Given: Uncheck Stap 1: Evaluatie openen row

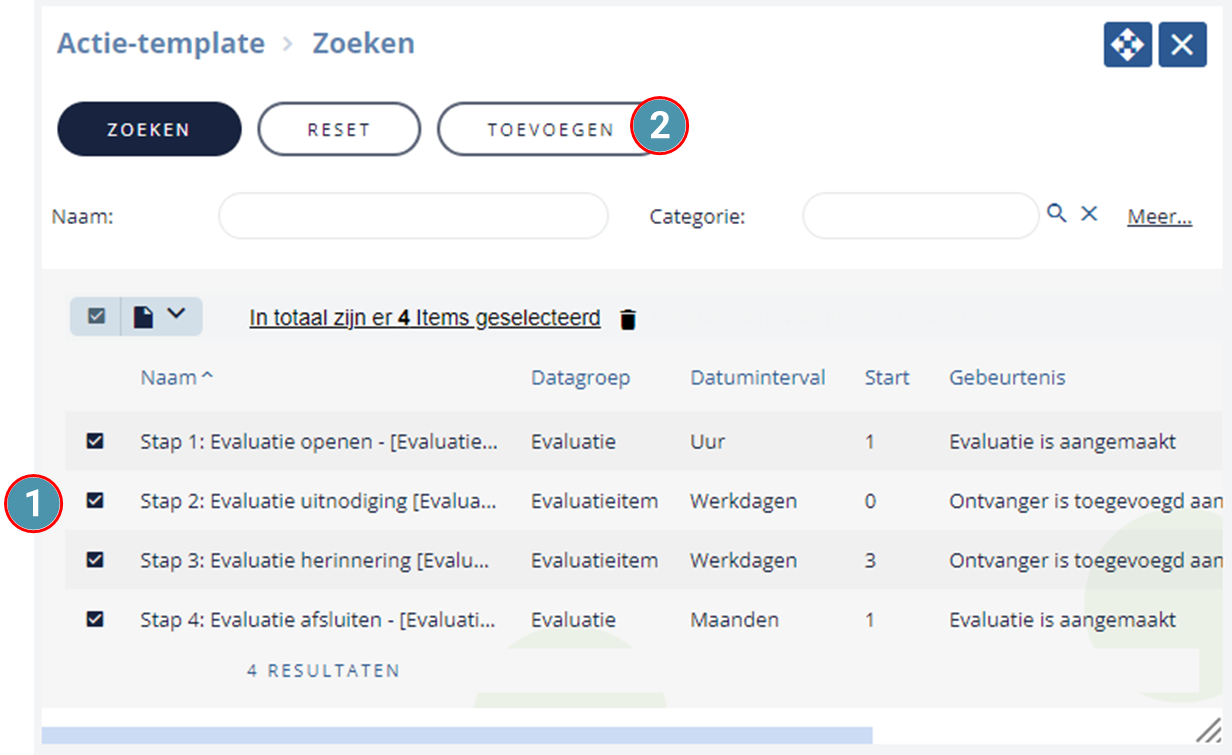Looking at the screenshot, I should click(95, 441).
